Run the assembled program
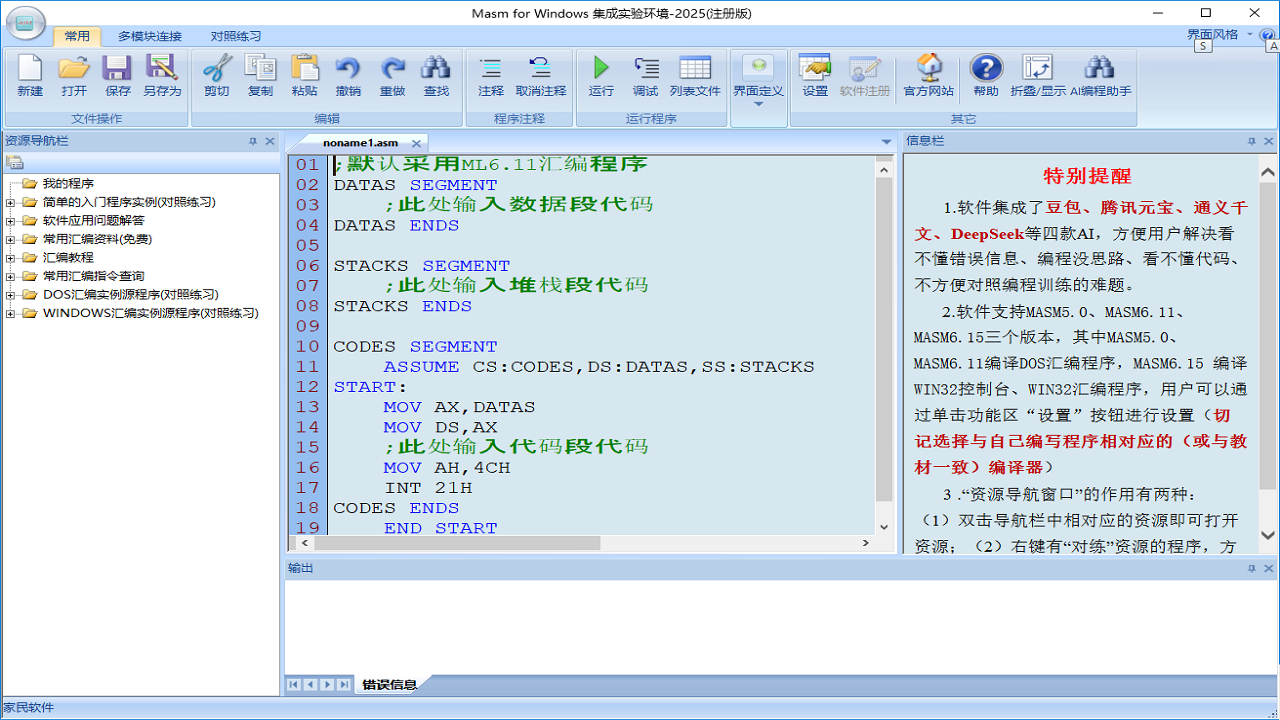This screenshot has height=720, width=1280. click(600, 75)
